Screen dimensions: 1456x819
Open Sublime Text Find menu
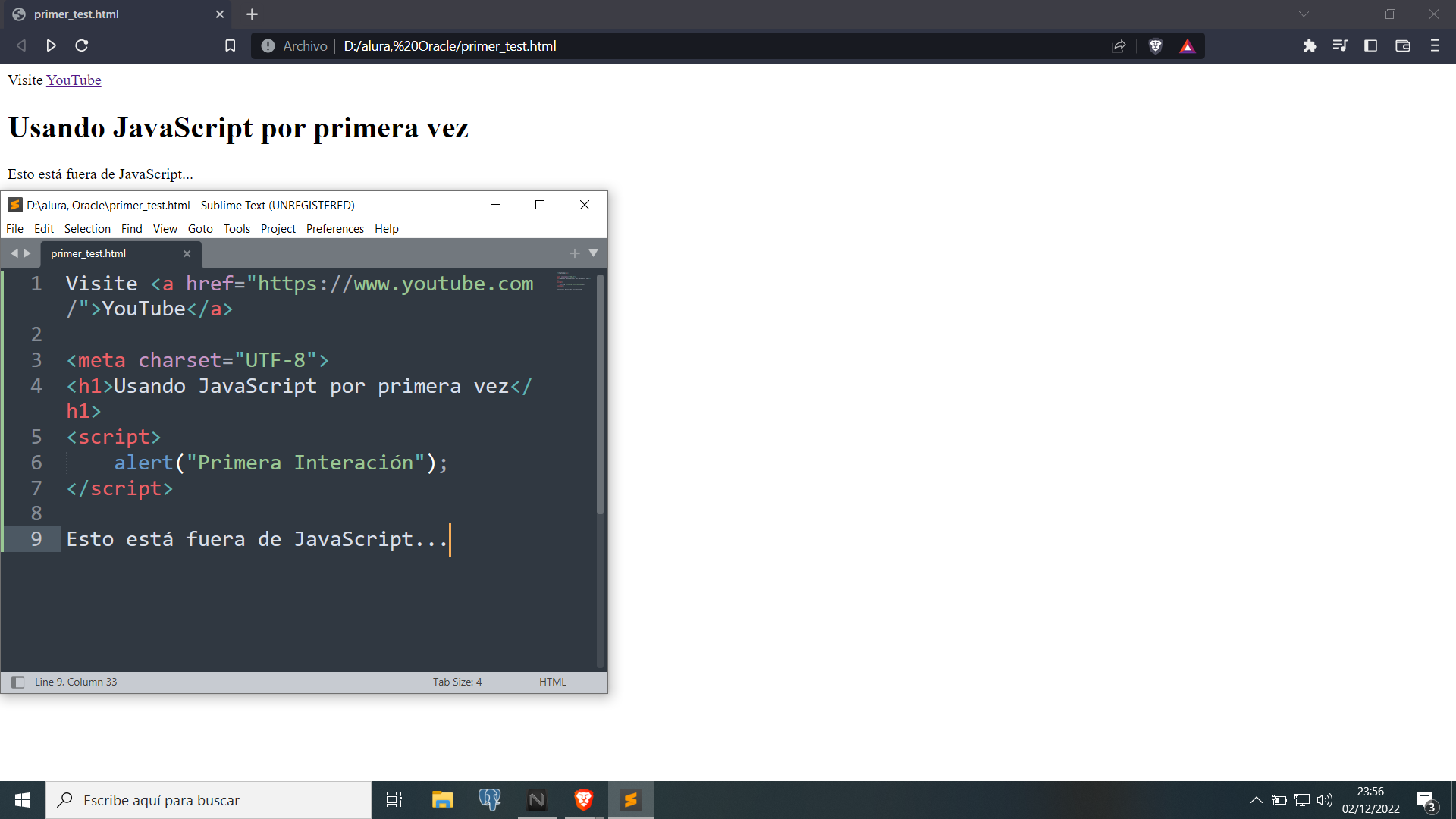132,229
